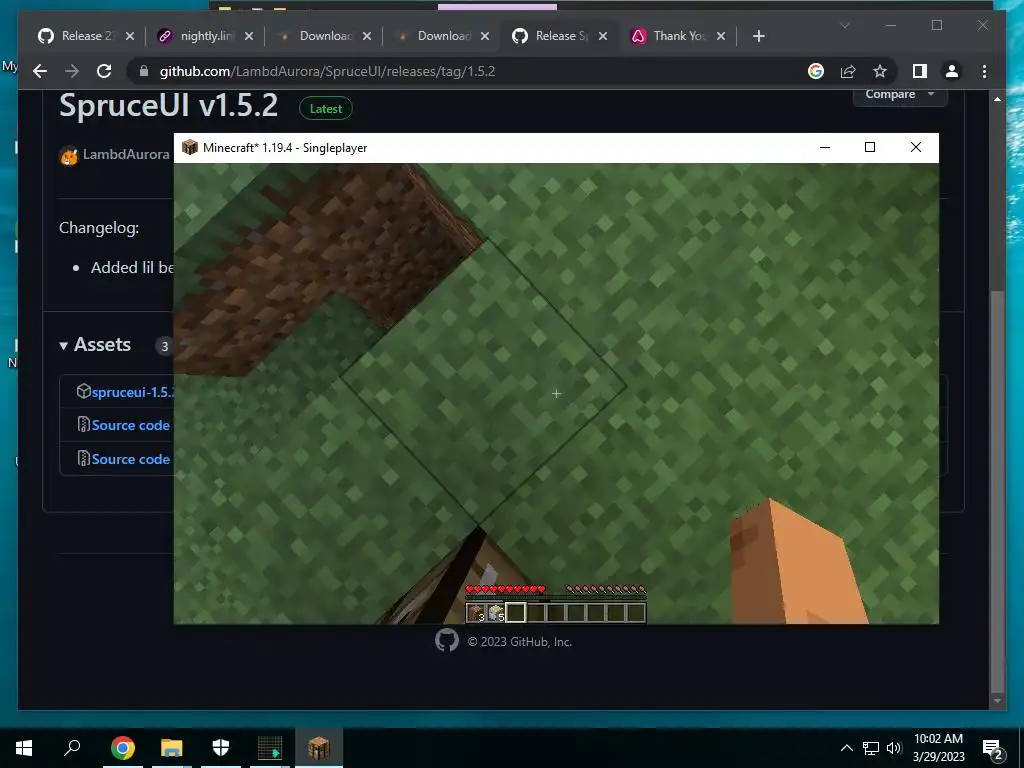
Task: Open the LambdAurora author profile link
Action: [126, 155]
